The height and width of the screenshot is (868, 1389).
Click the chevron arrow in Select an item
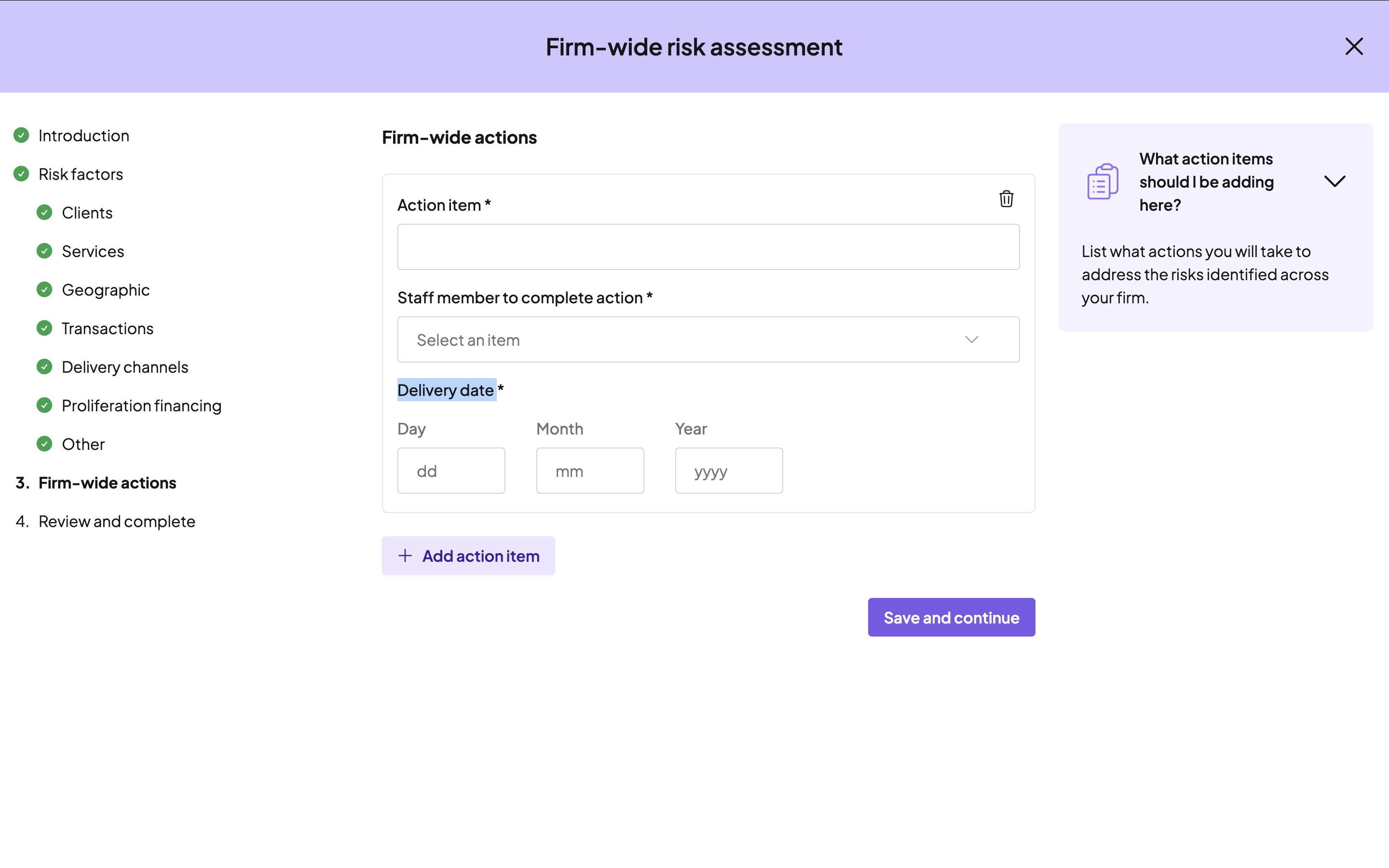pyautogui.click(x=971, y=340)
